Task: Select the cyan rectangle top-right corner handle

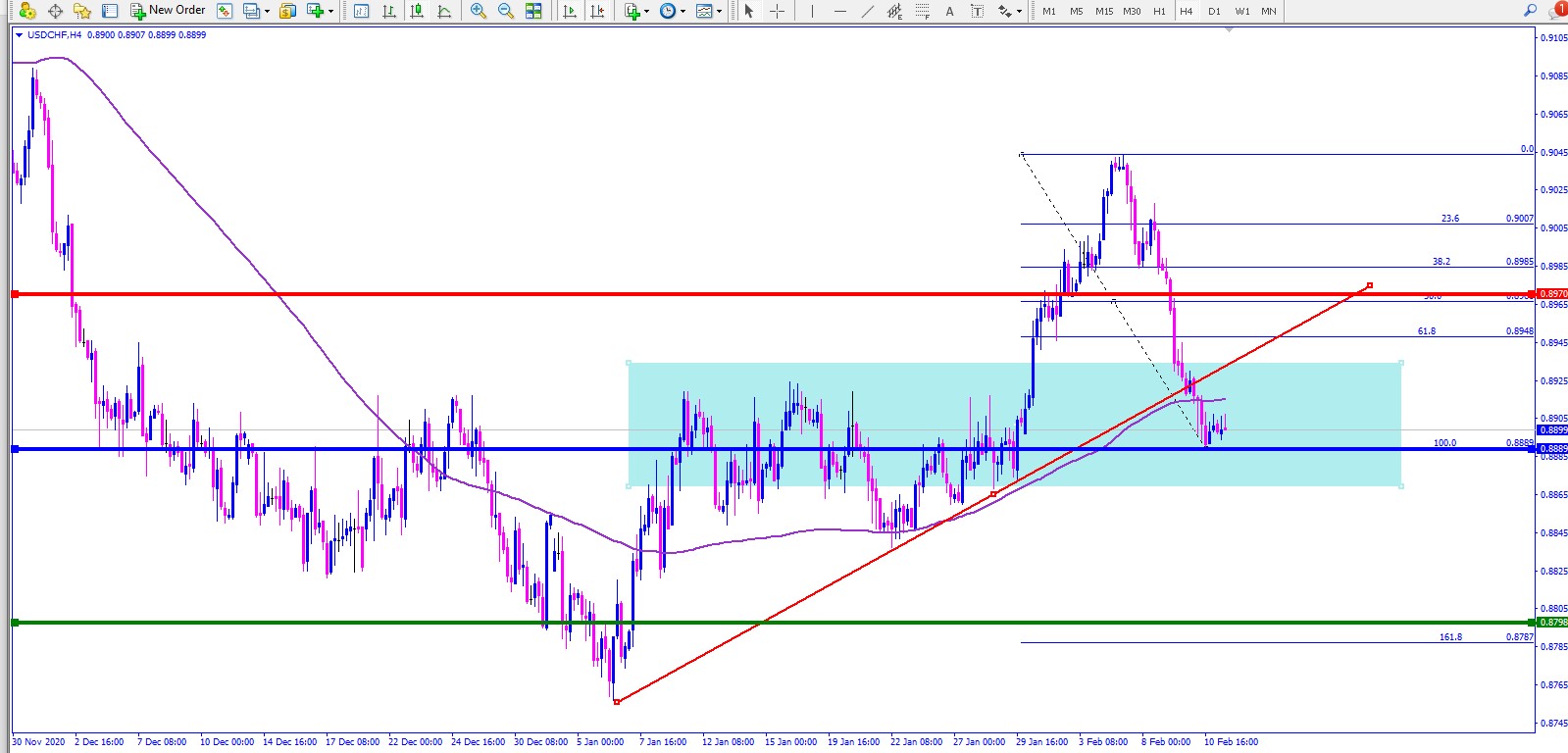Action: (x=1401, y=363)
